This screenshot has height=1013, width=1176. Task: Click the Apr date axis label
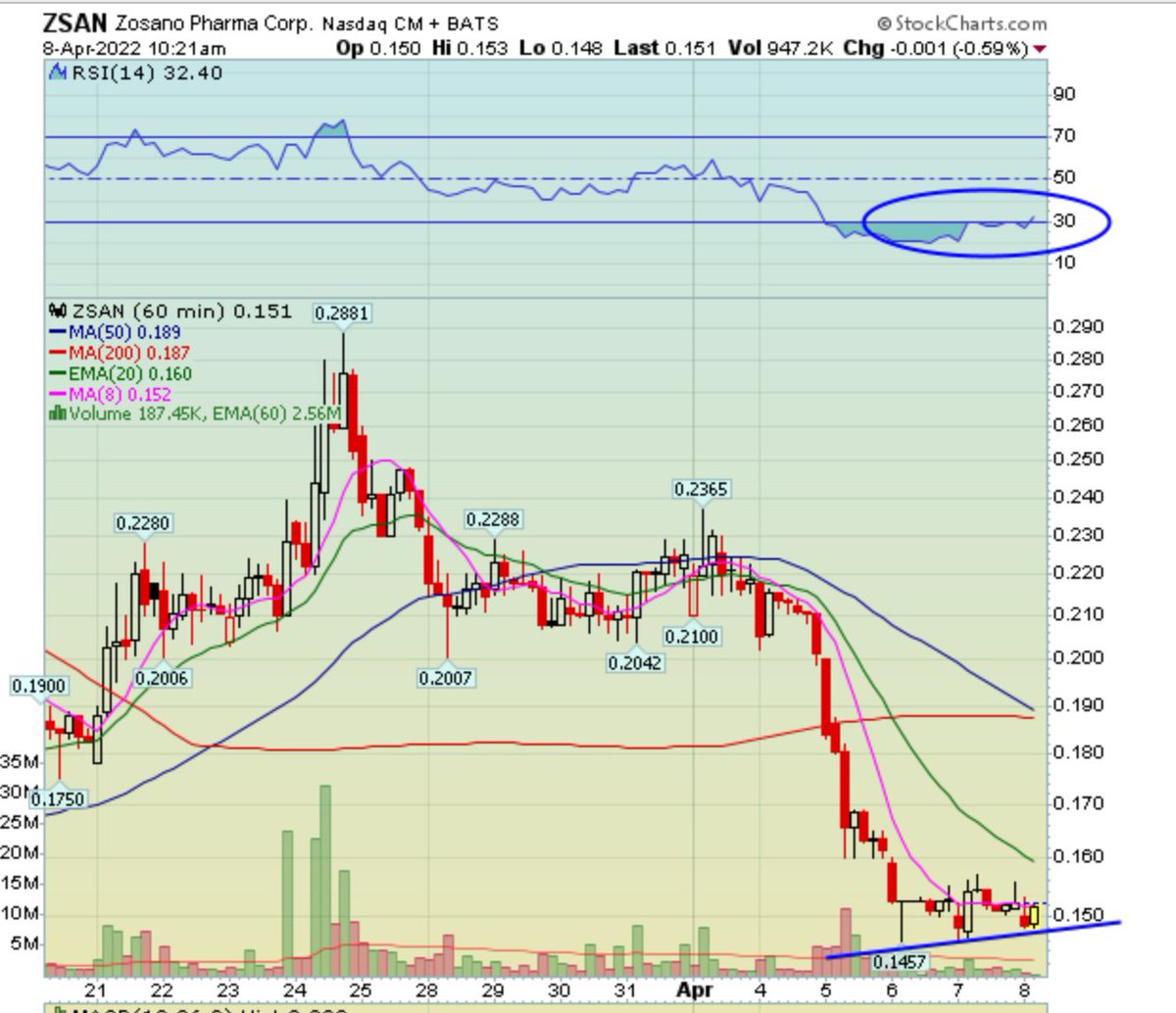tap(695, 989)
